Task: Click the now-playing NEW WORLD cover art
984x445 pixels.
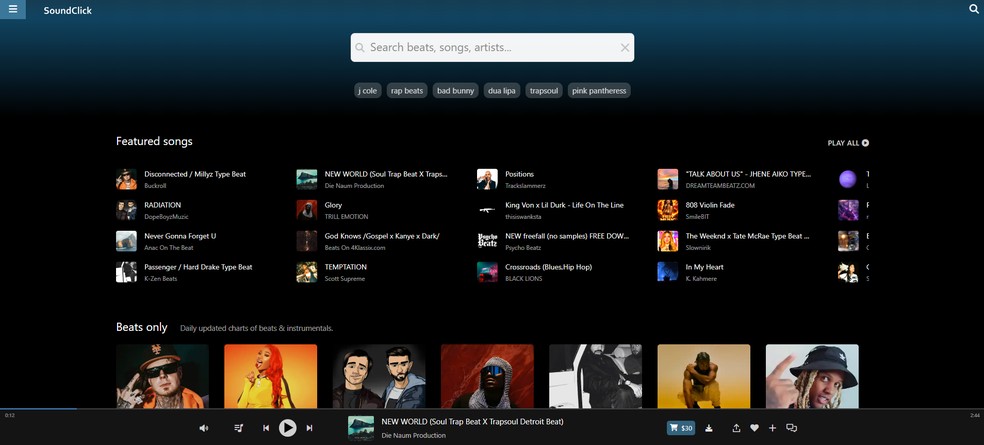Action: [x=361, y=428]
